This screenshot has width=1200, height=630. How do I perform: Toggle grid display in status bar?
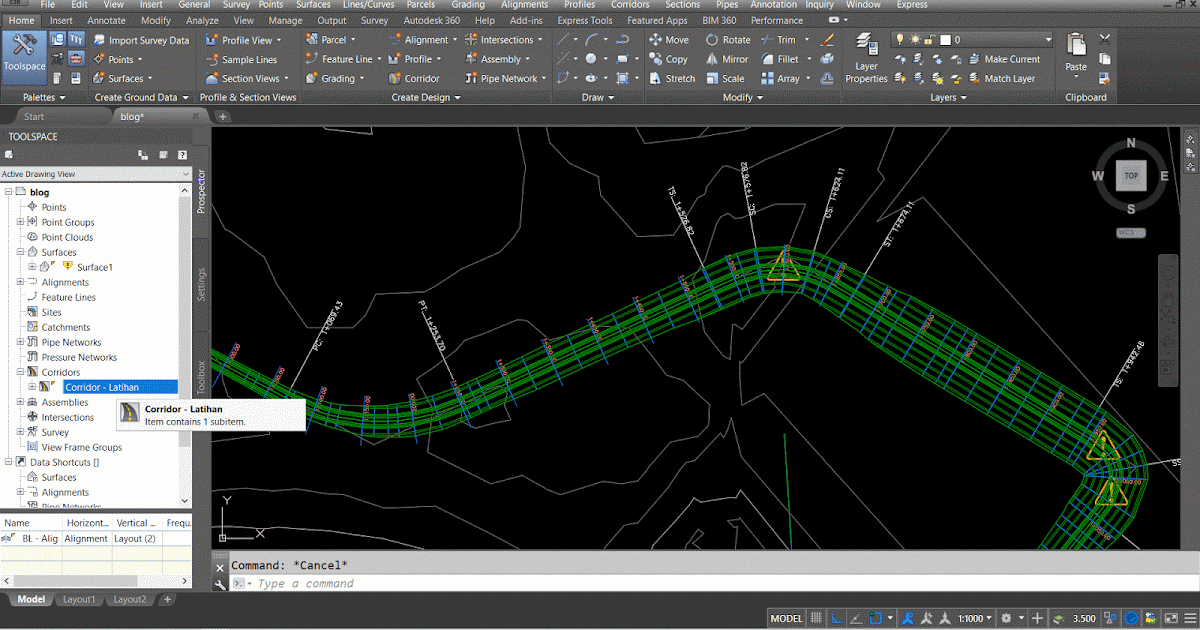coord(815,617)
